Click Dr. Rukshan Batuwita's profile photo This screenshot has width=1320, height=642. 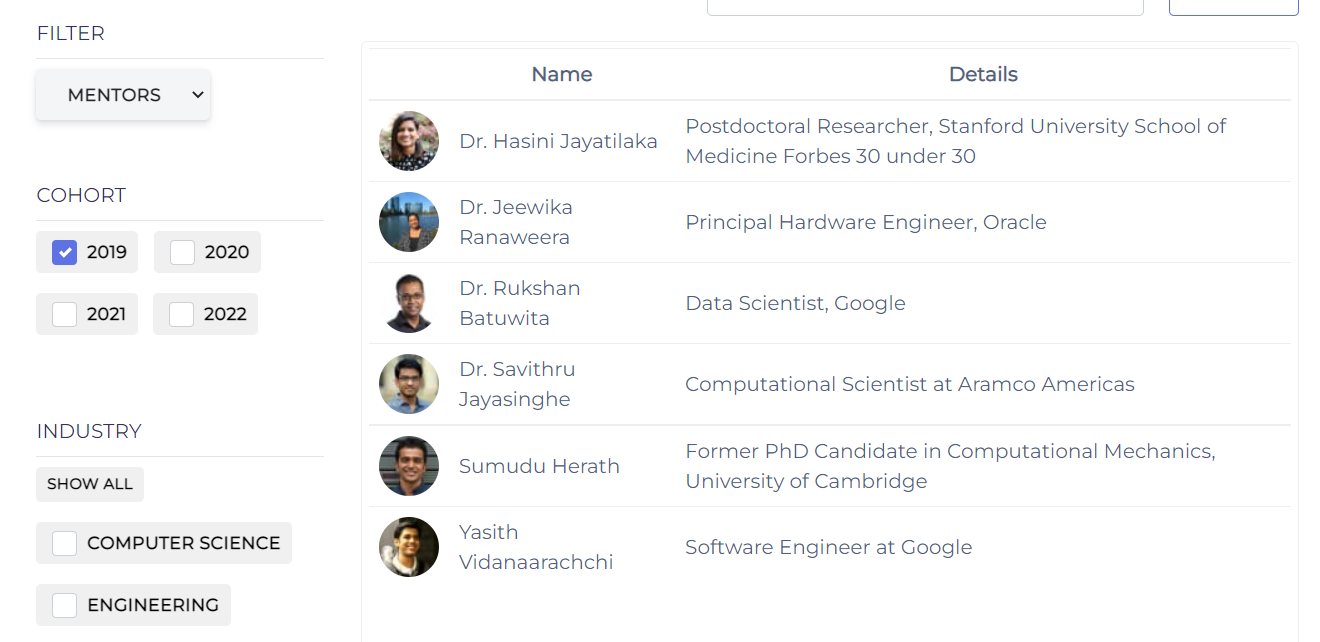[x=409, y=303]
